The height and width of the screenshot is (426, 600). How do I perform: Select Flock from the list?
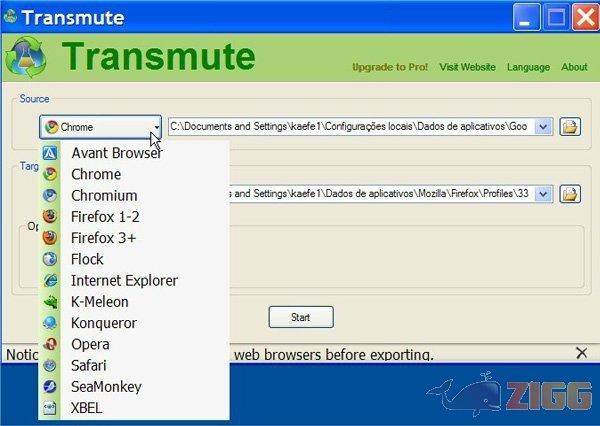tap(134, 259)
